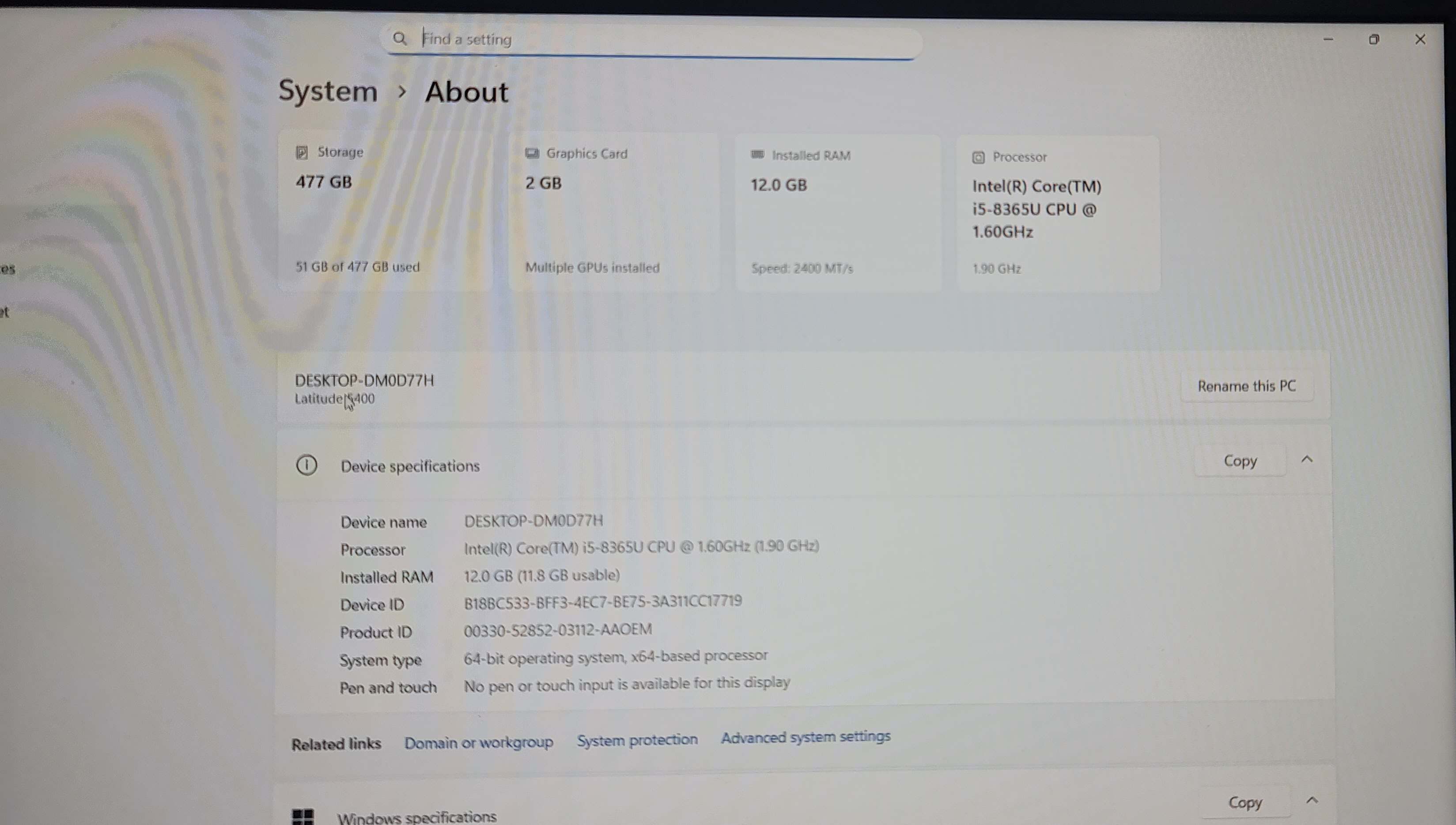The height and width of the screenshot is (825, 1456).
Task: Click the search magnifier icon
Action: [400, 38]
